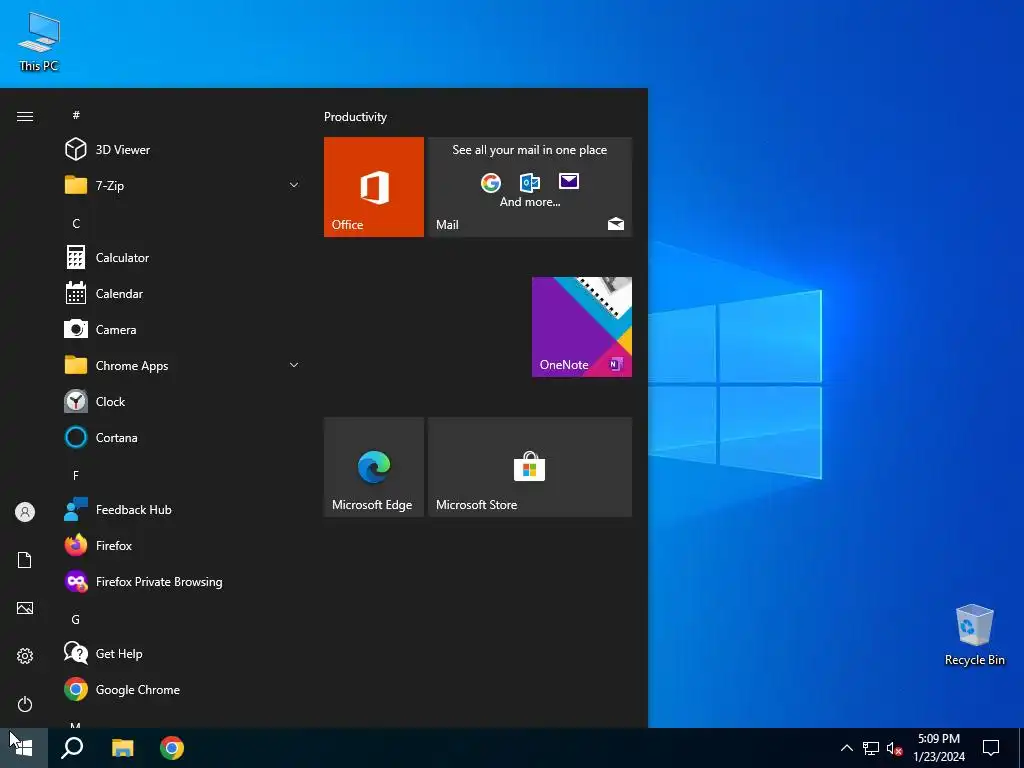Open Feedback Hub
Screen dimensions: 1024x768
(x=183, y=509)
